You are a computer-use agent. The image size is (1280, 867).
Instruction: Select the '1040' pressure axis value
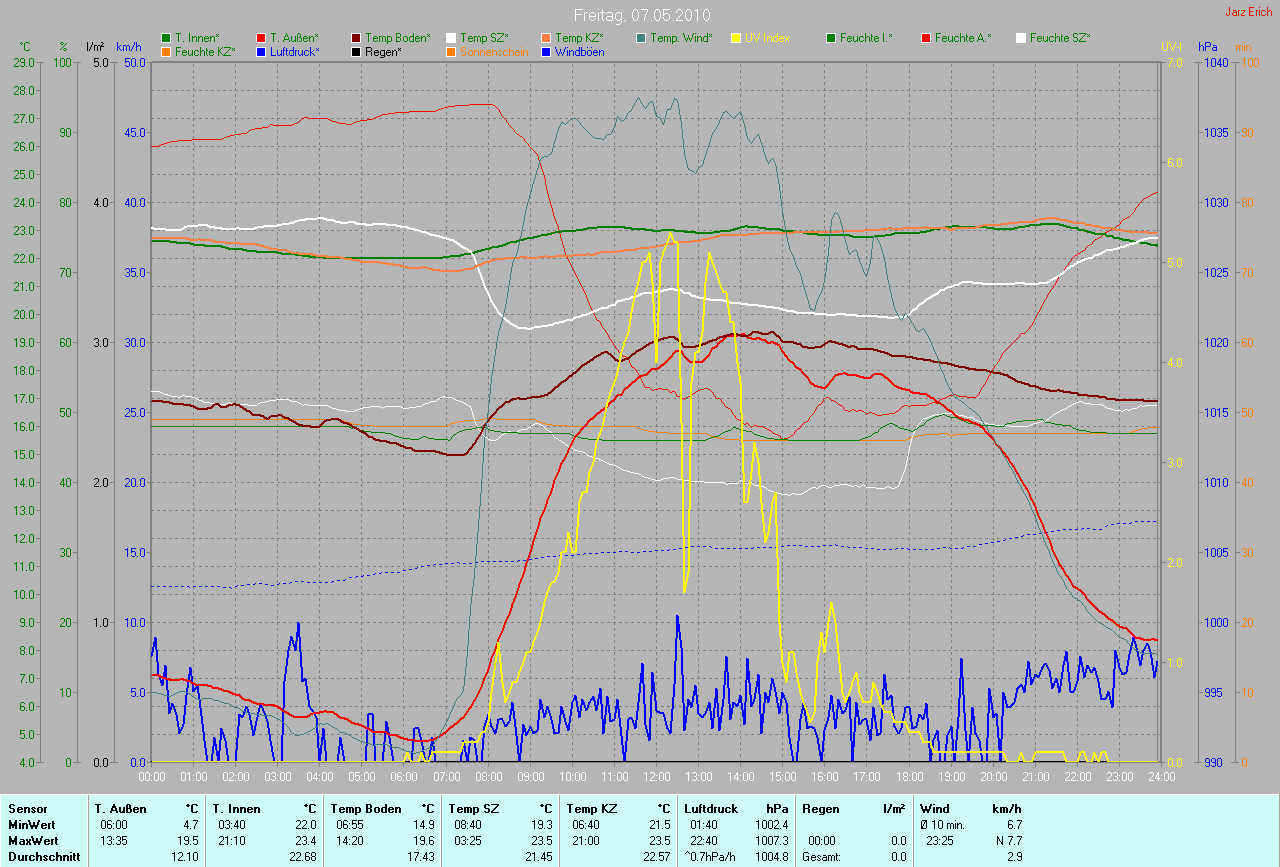coord(1214,62)
